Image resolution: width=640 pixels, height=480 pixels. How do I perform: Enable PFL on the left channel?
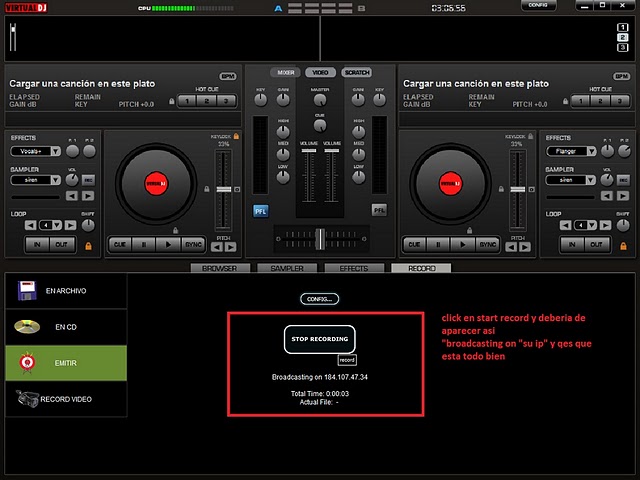[x=260, y=211]
